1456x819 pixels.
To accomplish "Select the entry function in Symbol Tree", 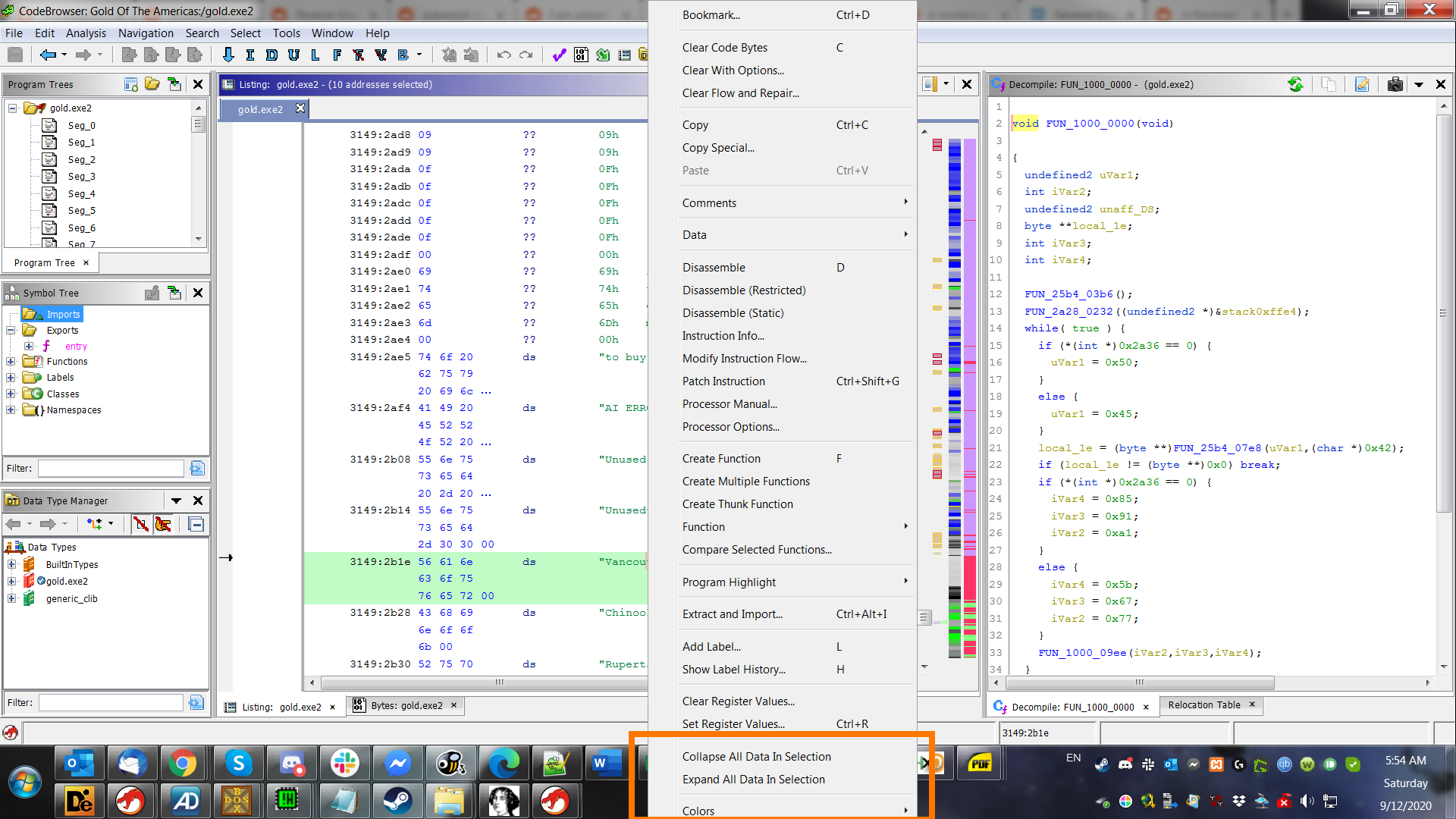I will [76, 347].
